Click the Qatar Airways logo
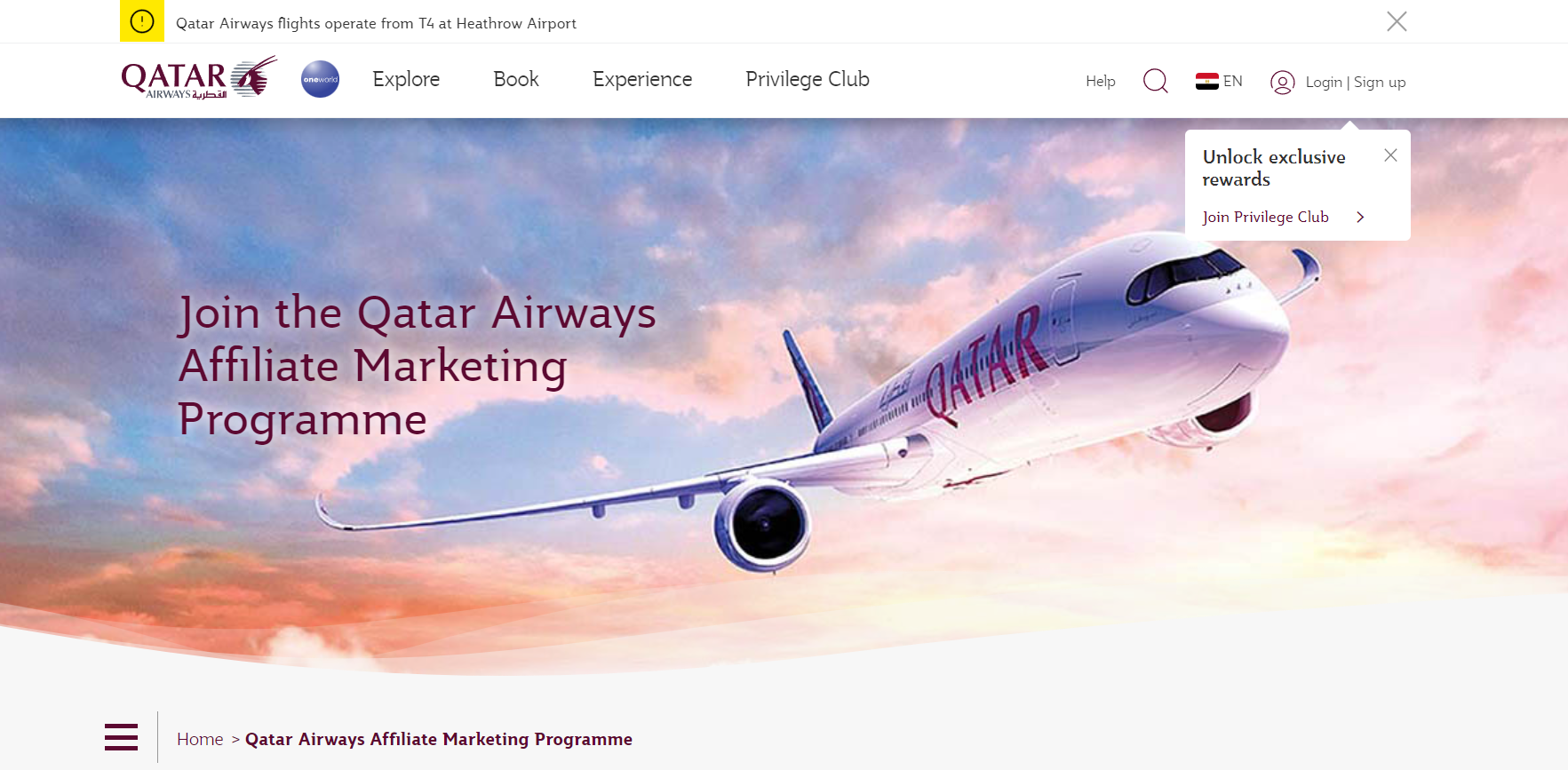The height and width of the screenshot is (770, 1568). pos(199,78)
